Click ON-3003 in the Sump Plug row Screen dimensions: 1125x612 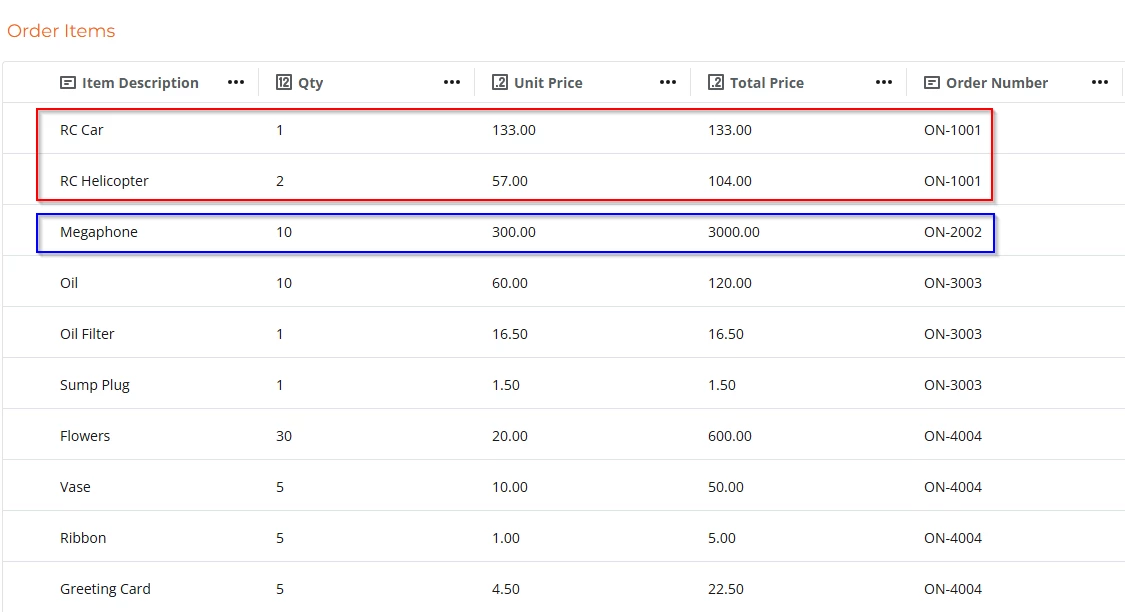tap(953, 385)
